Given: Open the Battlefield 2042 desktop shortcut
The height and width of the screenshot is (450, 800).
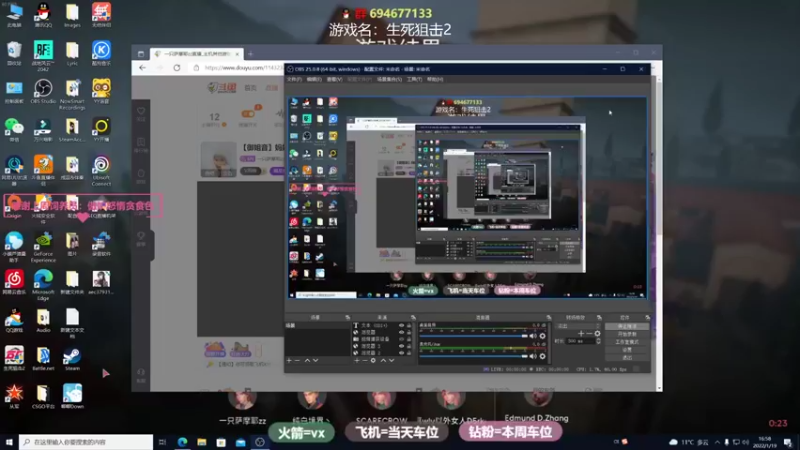Looking at the screenshot, I should point(43,55).
